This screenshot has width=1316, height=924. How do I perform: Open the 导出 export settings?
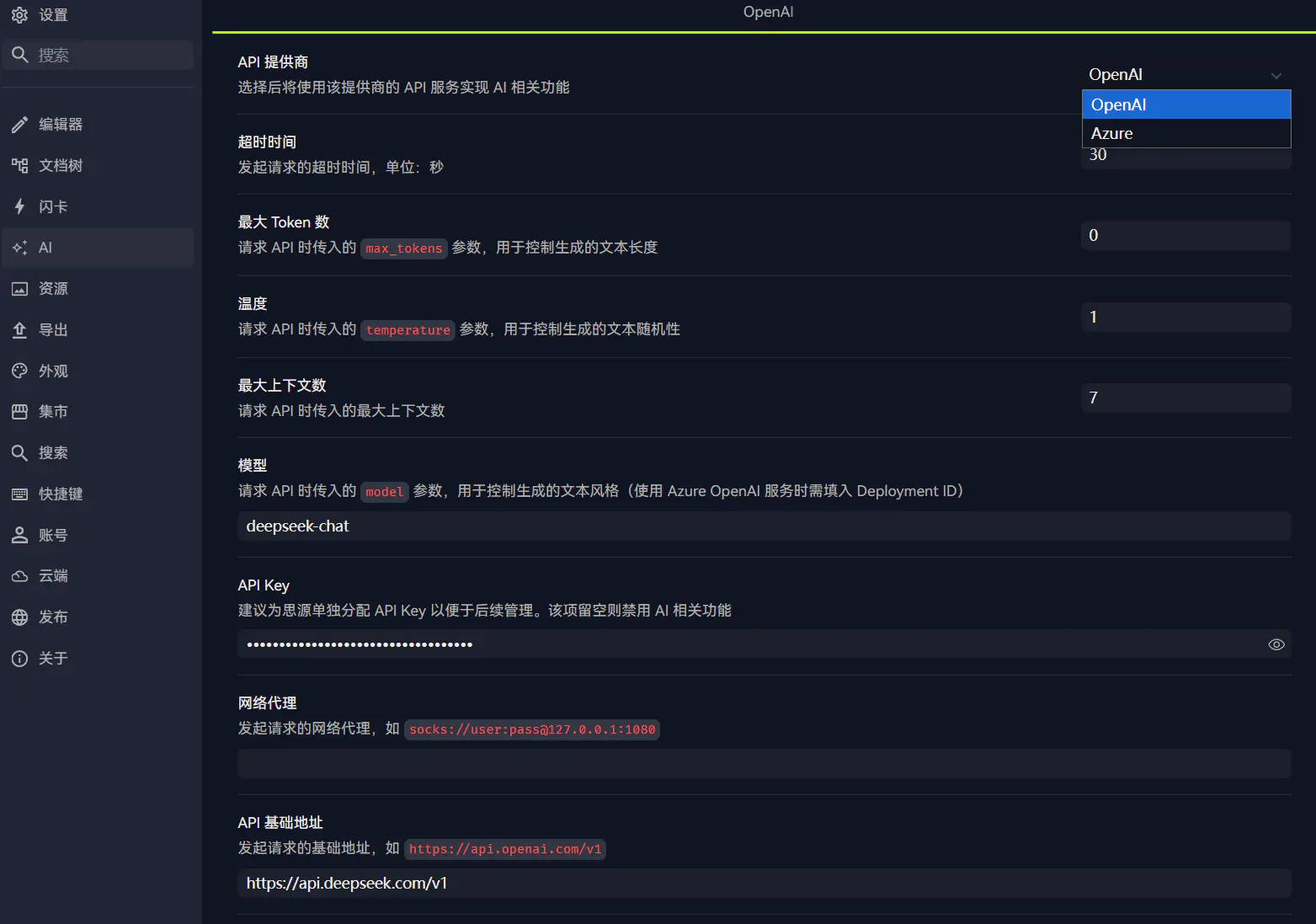click(52, 329)
